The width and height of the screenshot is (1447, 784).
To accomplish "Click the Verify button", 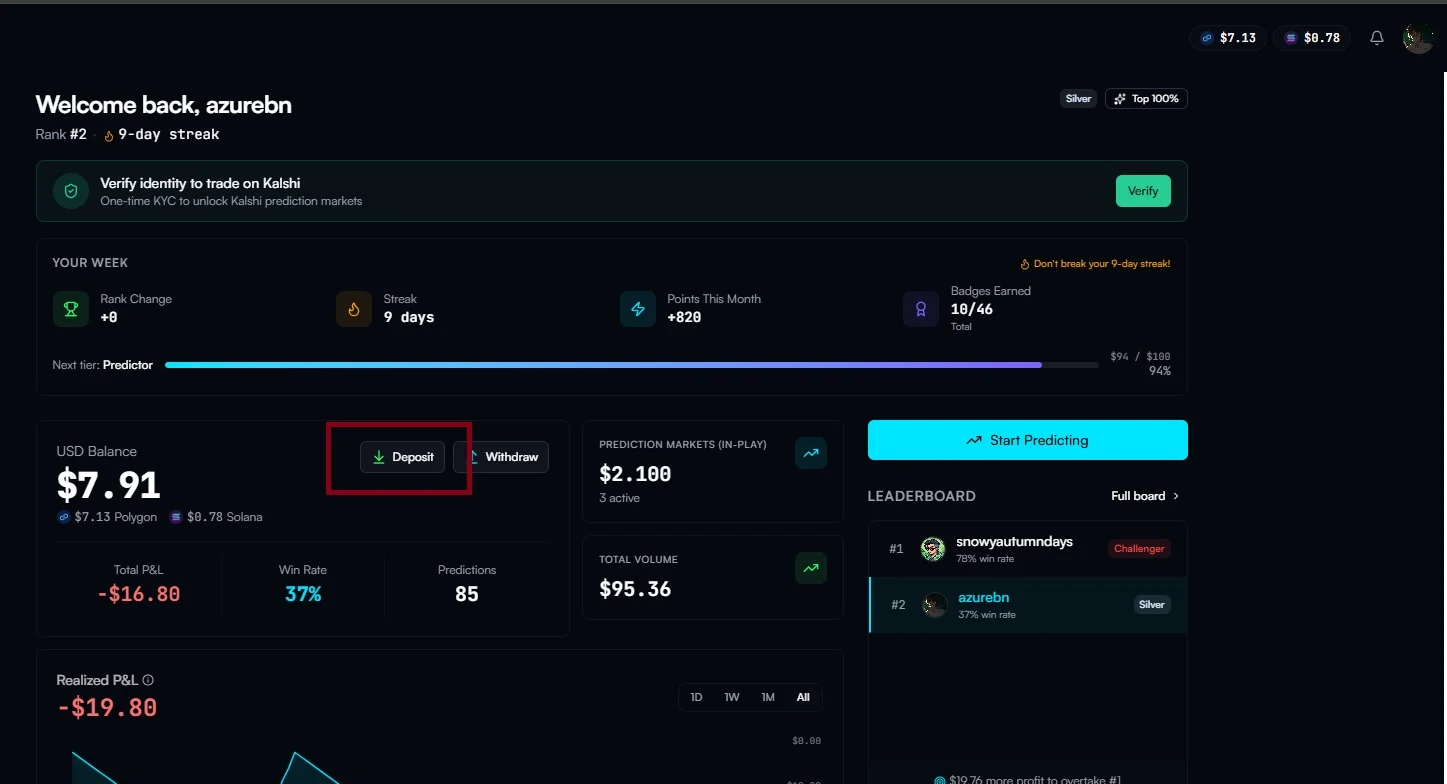I will [x=1143, y=191].
